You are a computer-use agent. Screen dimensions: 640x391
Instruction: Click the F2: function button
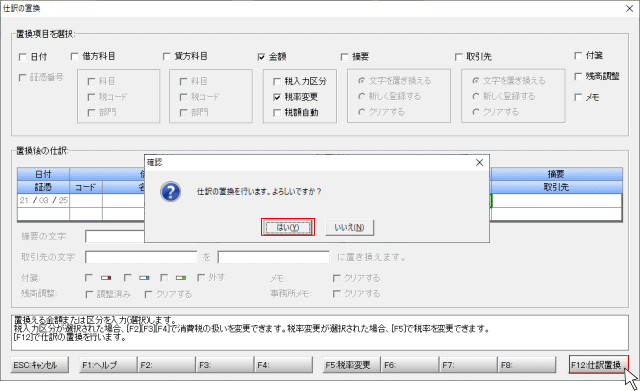[x=167, y=365]
